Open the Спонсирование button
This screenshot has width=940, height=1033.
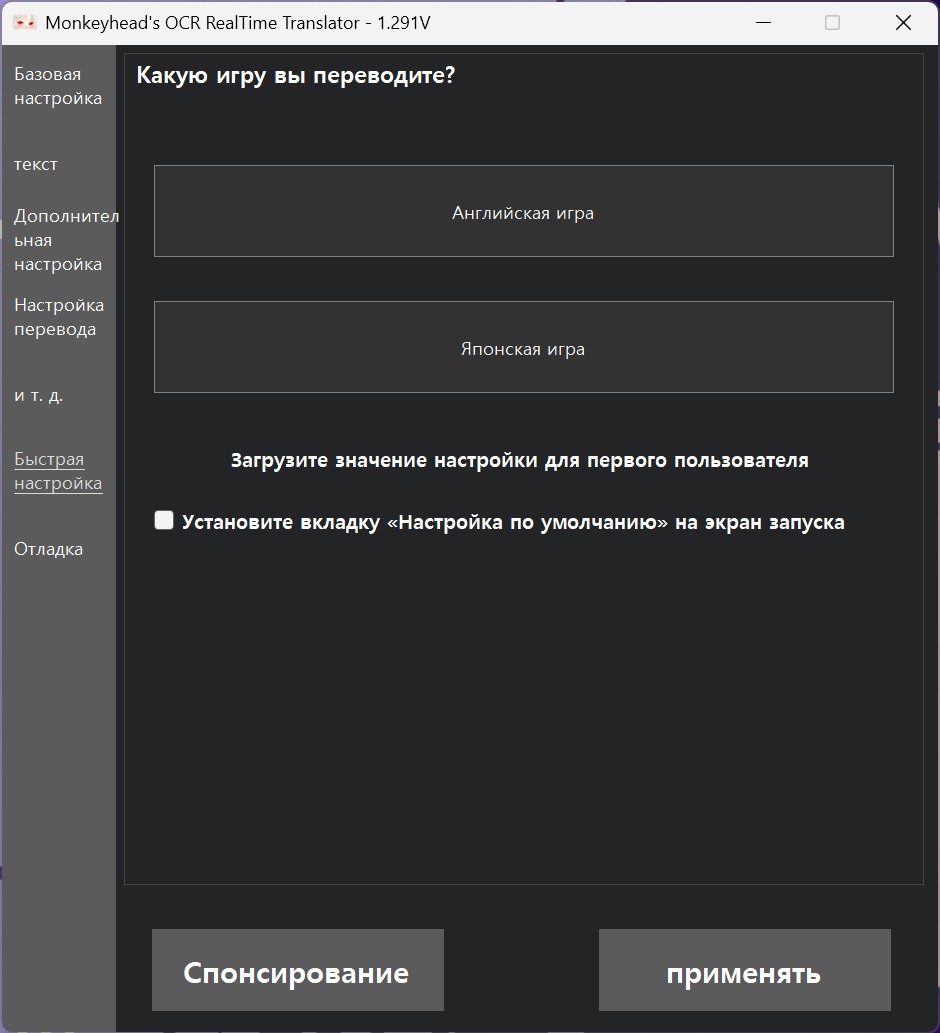298,970
